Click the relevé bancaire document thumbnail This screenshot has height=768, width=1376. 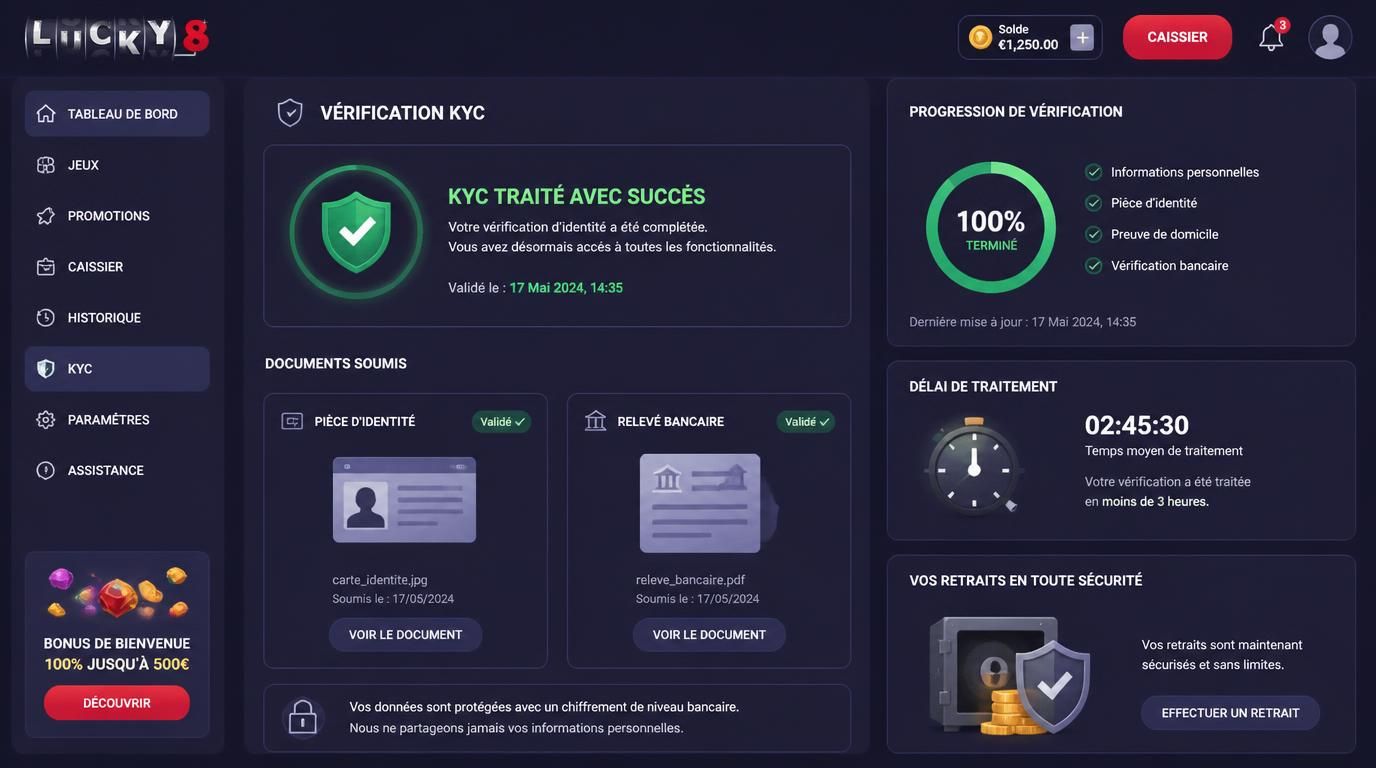pos(706,503)
